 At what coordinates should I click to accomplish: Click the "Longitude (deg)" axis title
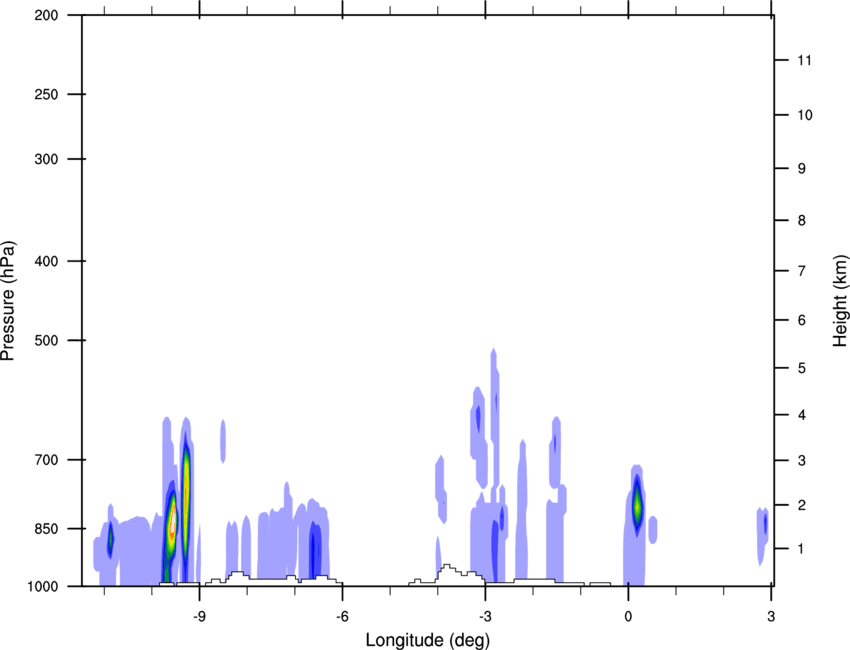[428, 640]
